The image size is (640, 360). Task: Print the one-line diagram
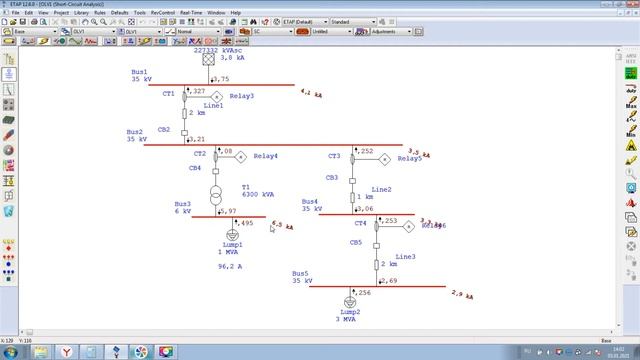34,22
